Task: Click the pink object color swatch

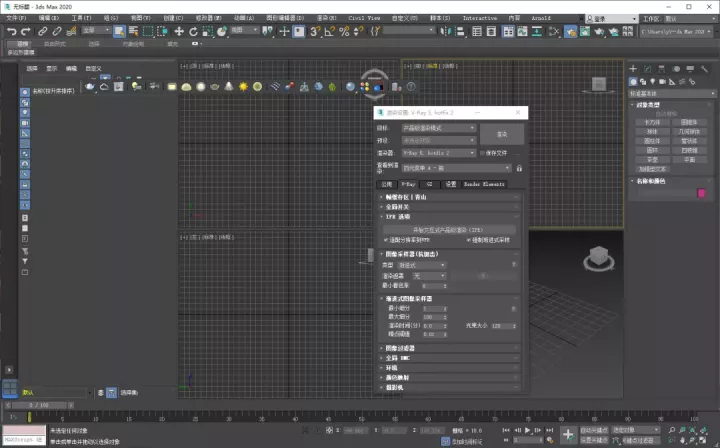Action: (701, 193)
